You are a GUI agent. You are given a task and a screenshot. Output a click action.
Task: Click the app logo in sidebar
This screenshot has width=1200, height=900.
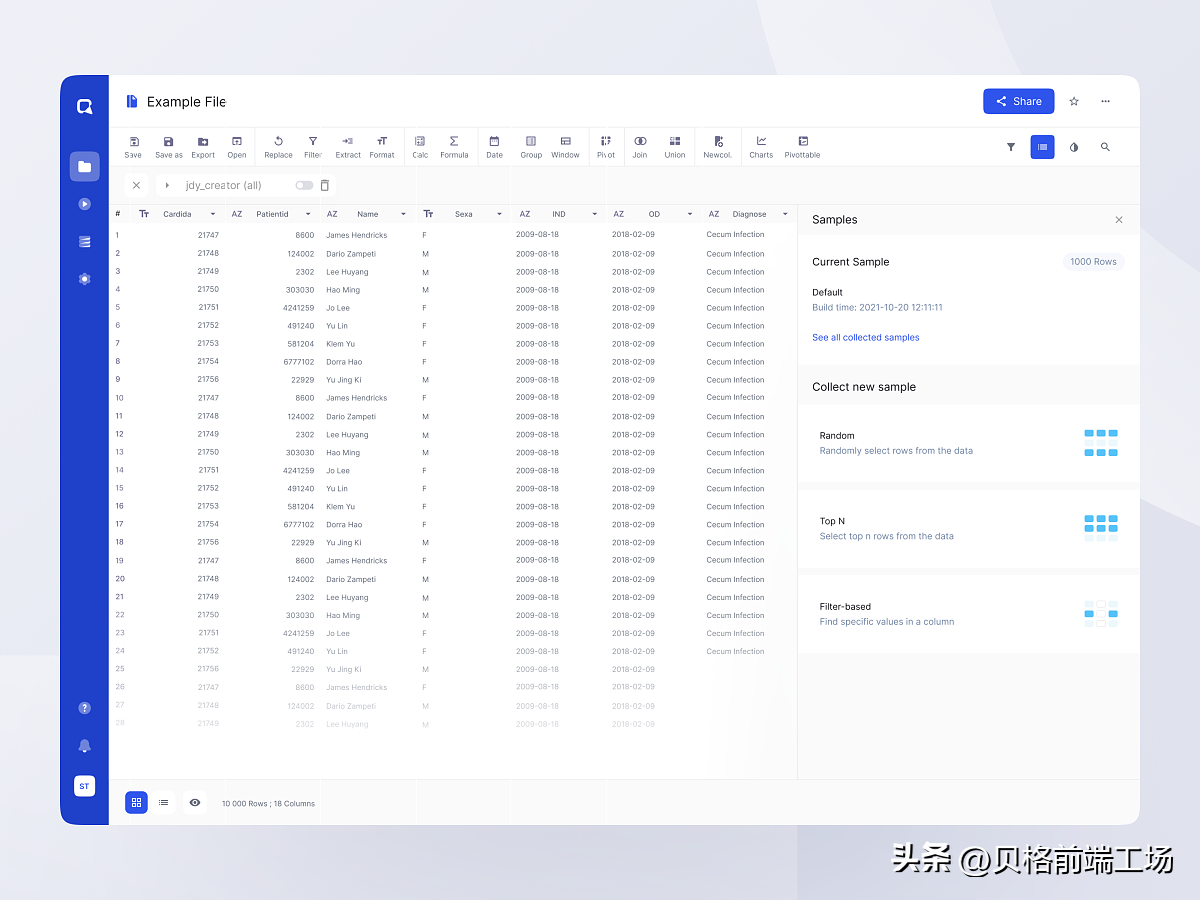coord(84,106)
